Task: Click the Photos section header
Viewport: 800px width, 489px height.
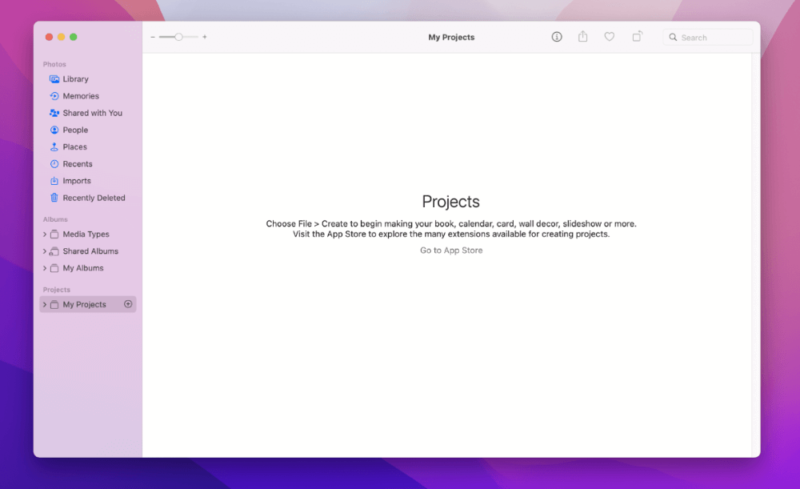Action: click(55, 64)
